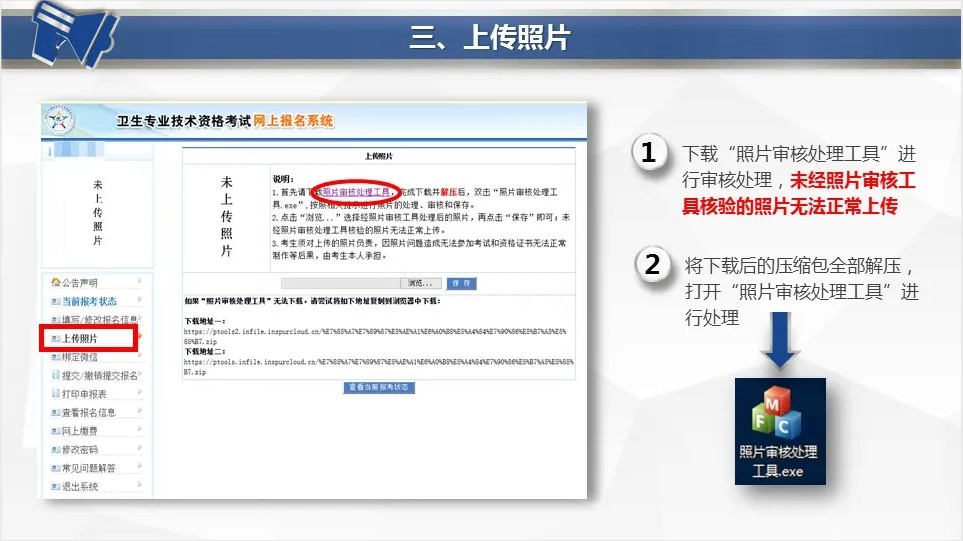
Task: Click the 查看当前报考状态 button
Action: (x=380, y=387)
